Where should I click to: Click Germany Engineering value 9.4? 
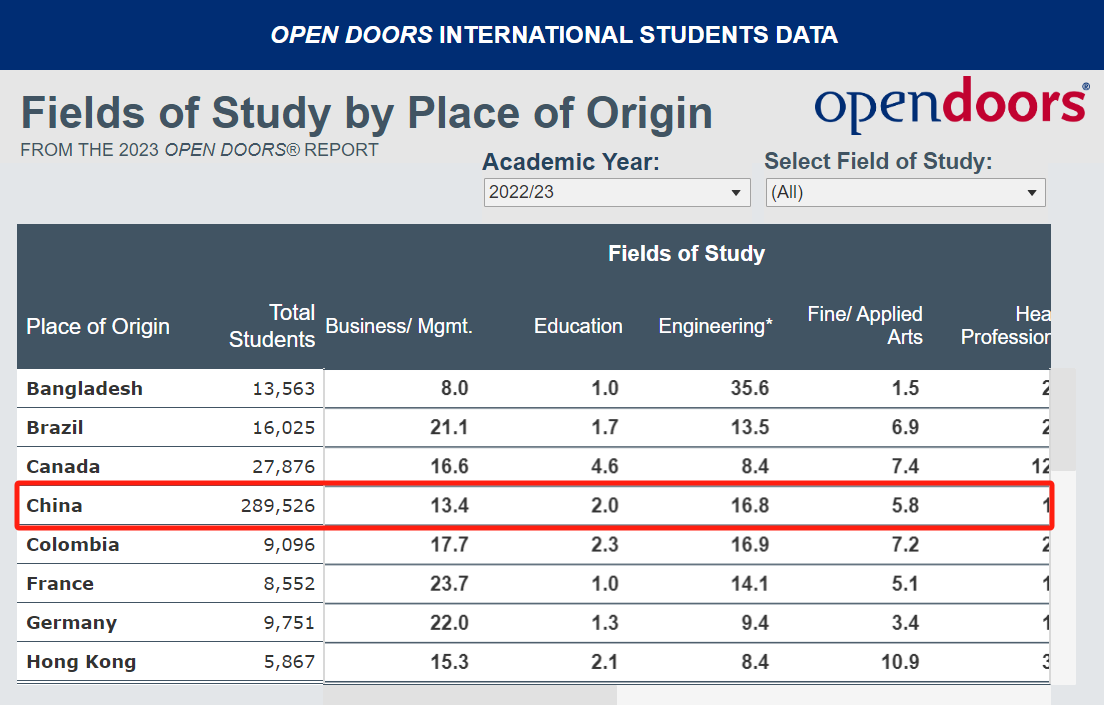pos(755,623)
